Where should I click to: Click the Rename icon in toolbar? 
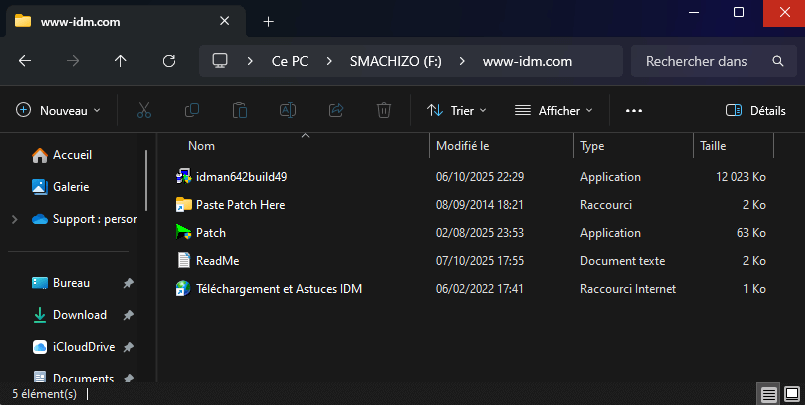click(288, 110)
